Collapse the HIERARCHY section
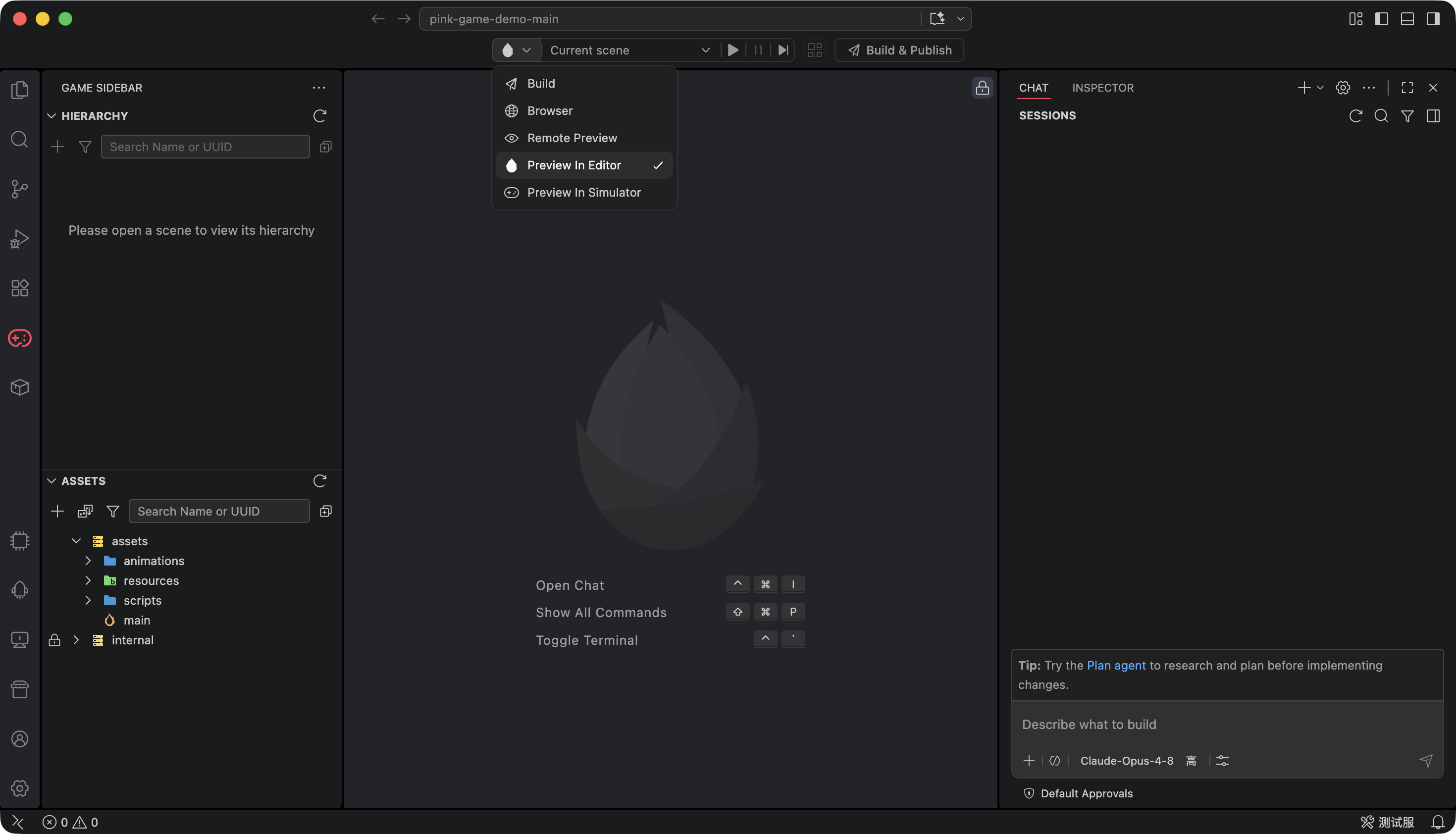The width and height of the screenshot is (1456, 834). click(52, 116)
